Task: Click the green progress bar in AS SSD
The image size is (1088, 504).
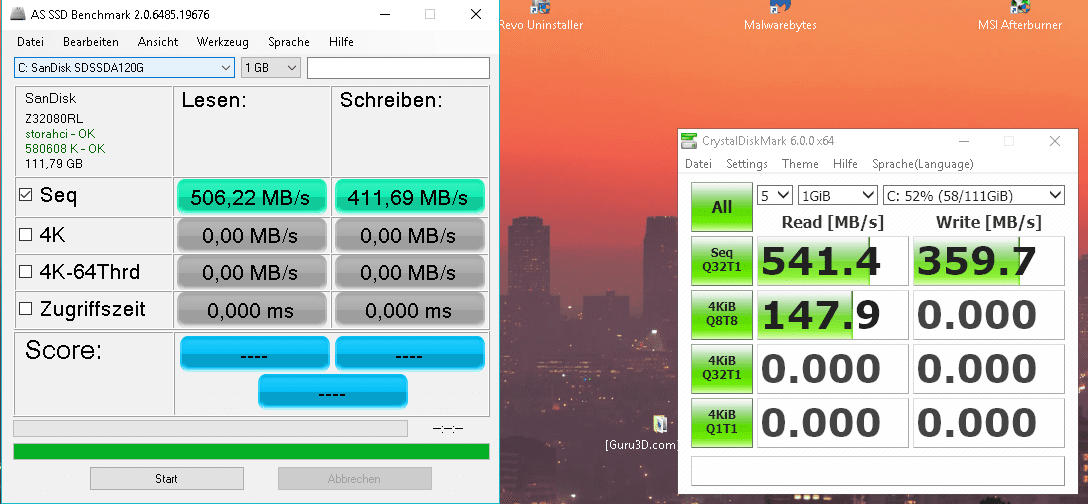Action: point(251,451)
